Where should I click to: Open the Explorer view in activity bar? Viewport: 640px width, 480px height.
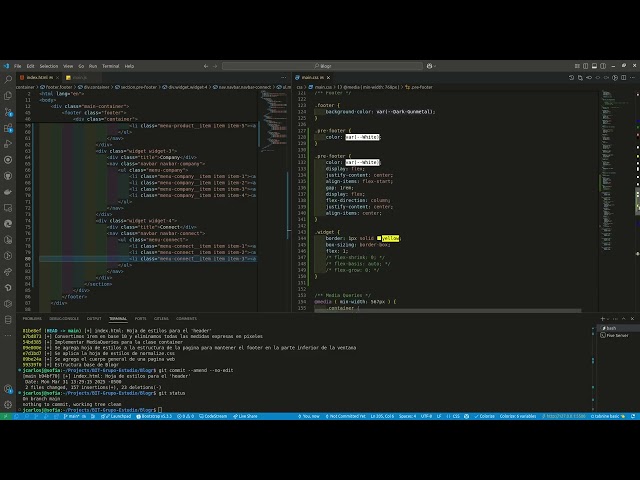[x=8, y=96]
